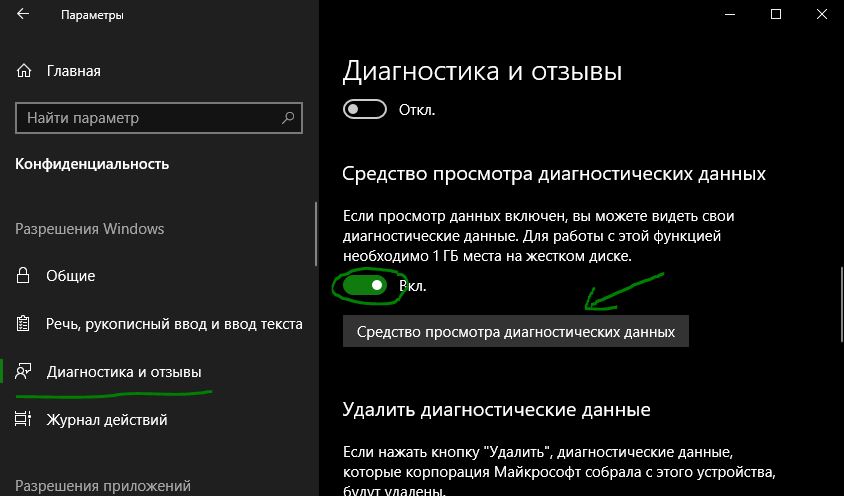Turn on the Откл. toggle switch

point(364,109)
